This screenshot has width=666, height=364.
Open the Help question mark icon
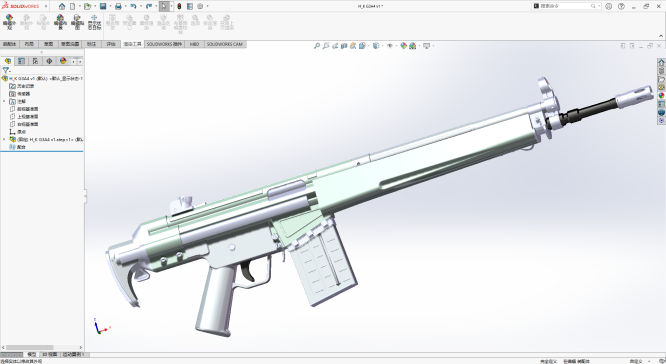621,6
